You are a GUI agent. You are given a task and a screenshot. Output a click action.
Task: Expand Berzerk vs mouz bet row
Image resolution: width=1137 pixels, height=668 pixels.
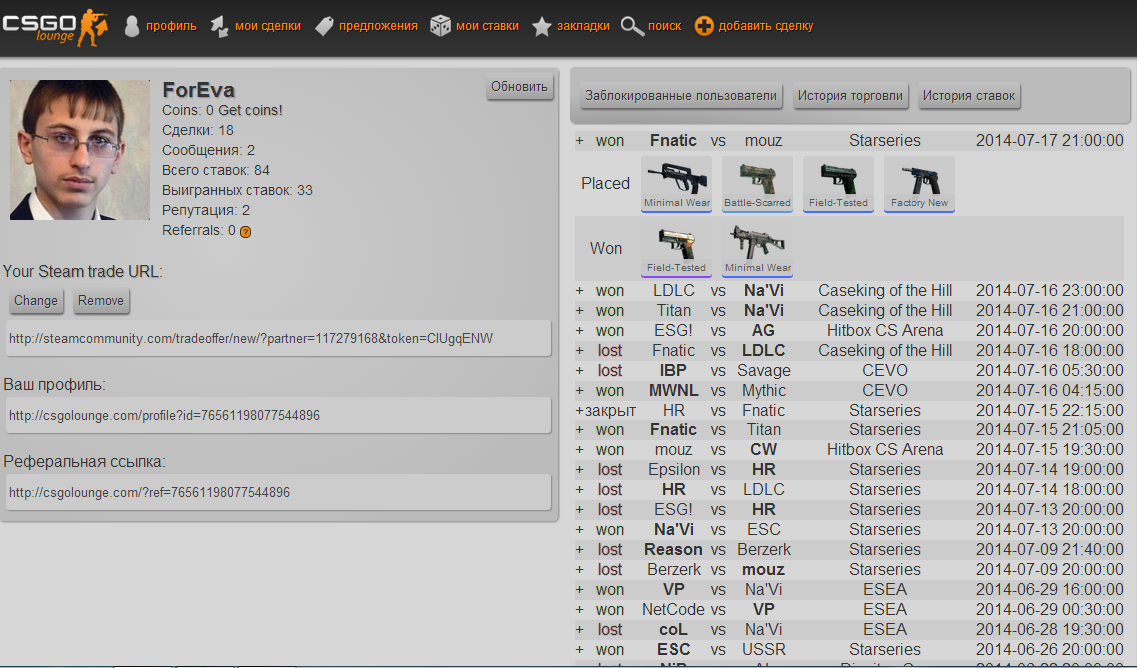tap(579, 570)
